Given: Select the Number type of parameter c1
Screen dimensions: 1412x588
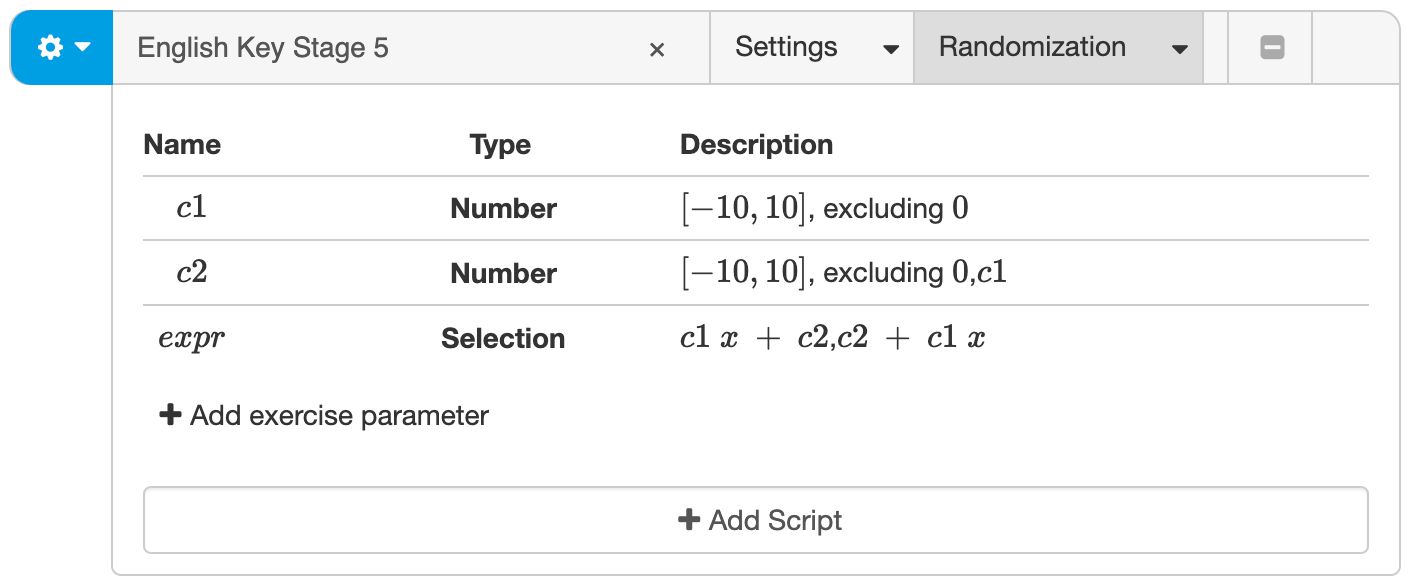Looking at the screenshot, I should 503,208.
